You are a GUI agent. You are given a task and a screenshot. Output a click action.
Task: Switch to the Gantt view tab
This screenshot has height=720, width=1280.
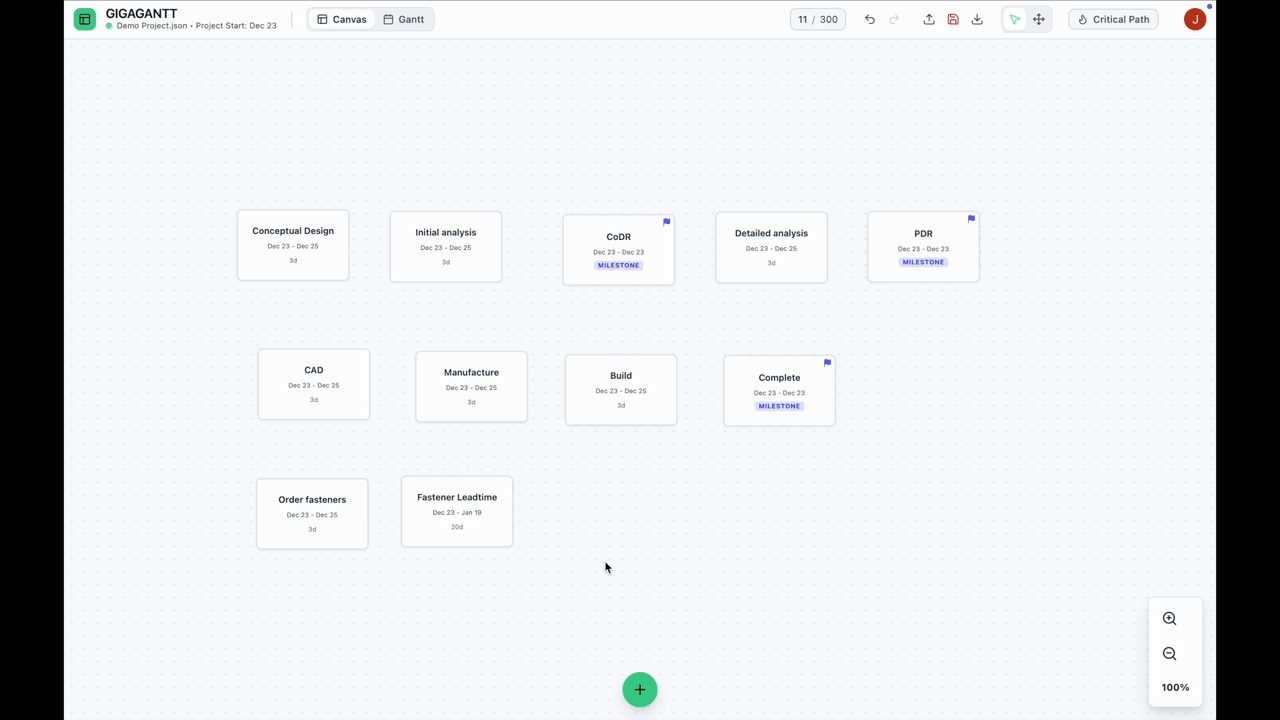[404, 19]
